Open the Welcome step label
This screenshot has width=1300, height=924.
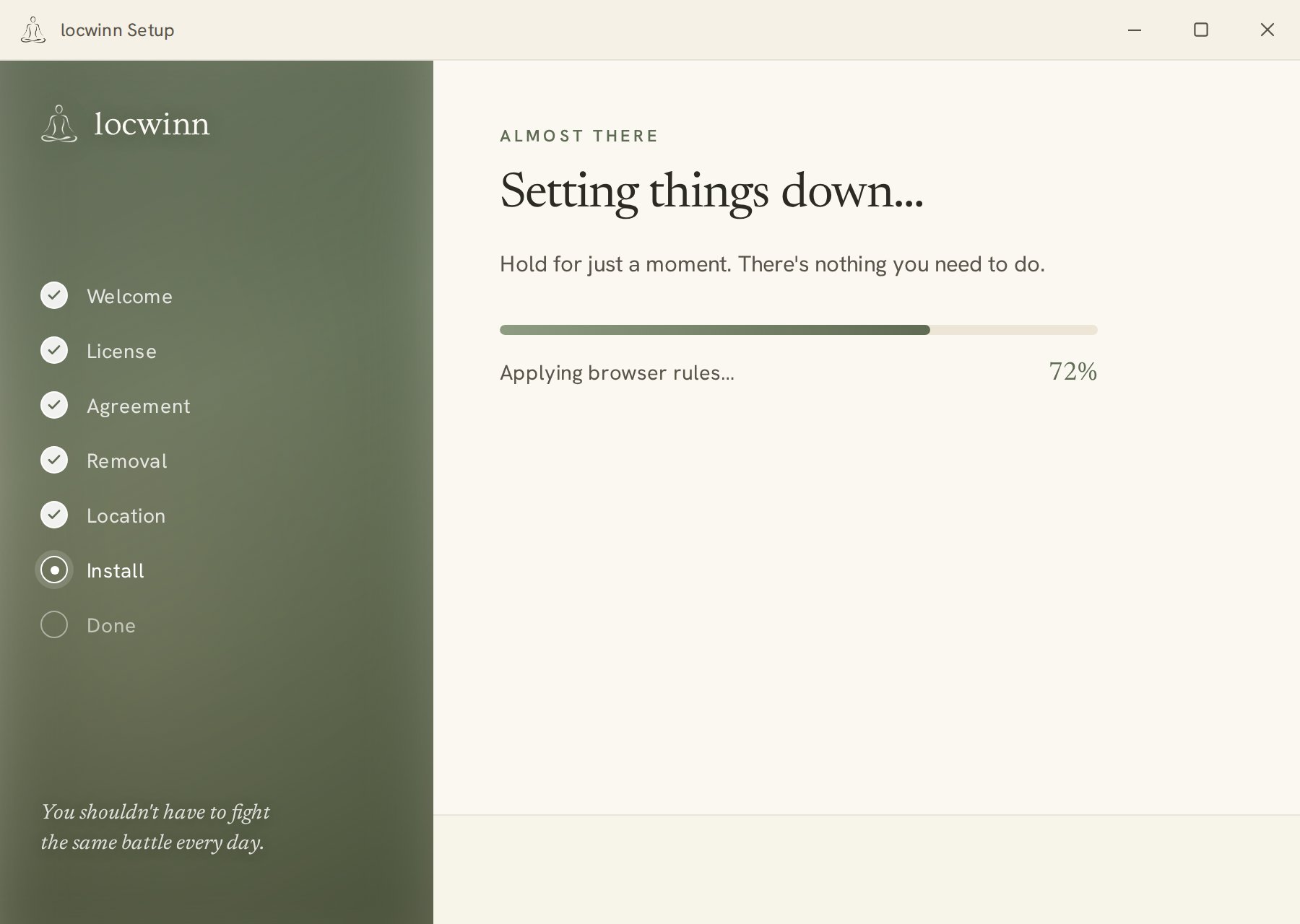pos(129,297)
